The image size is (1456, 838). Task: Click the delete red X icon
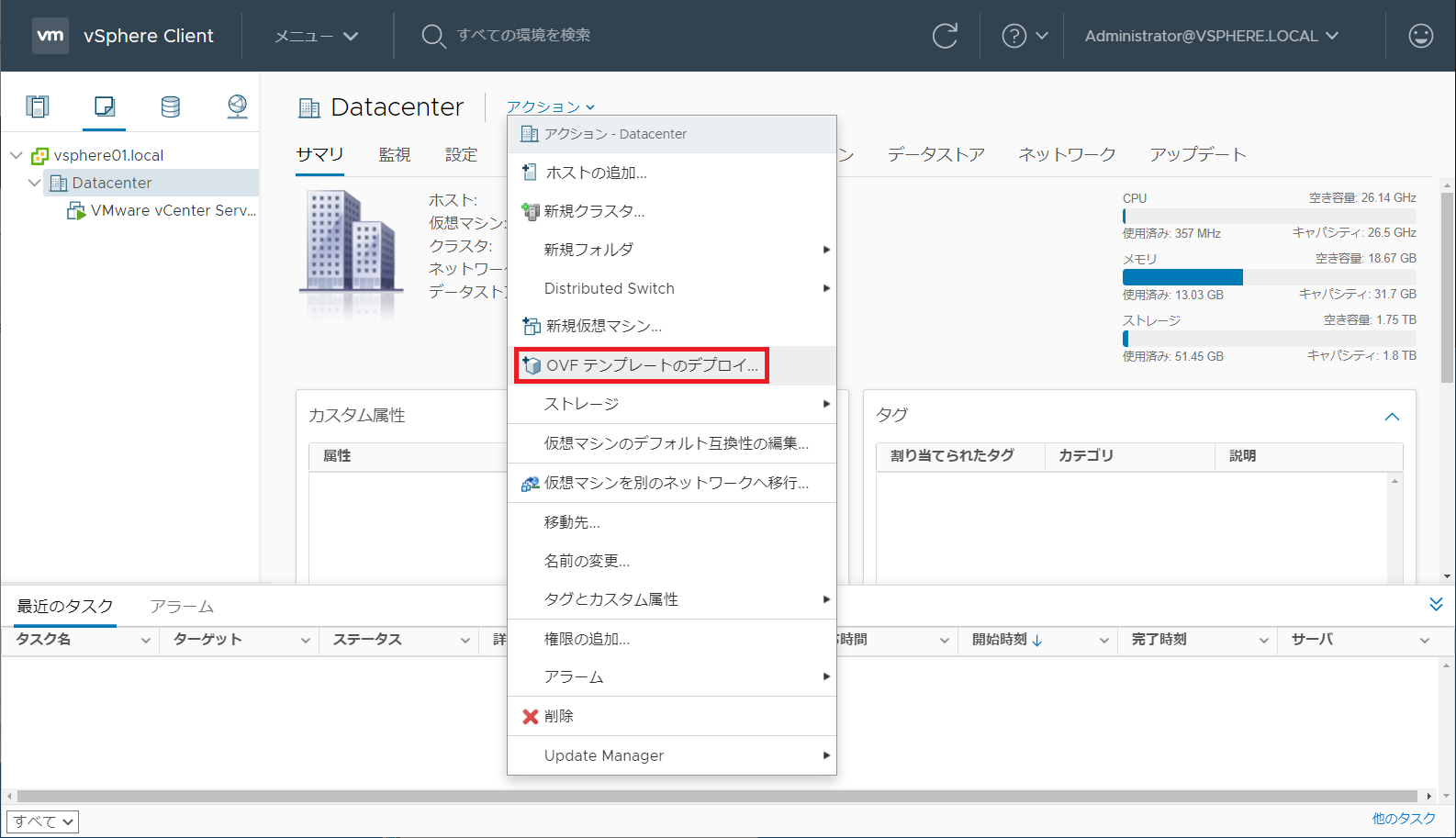tap(531, 716)
